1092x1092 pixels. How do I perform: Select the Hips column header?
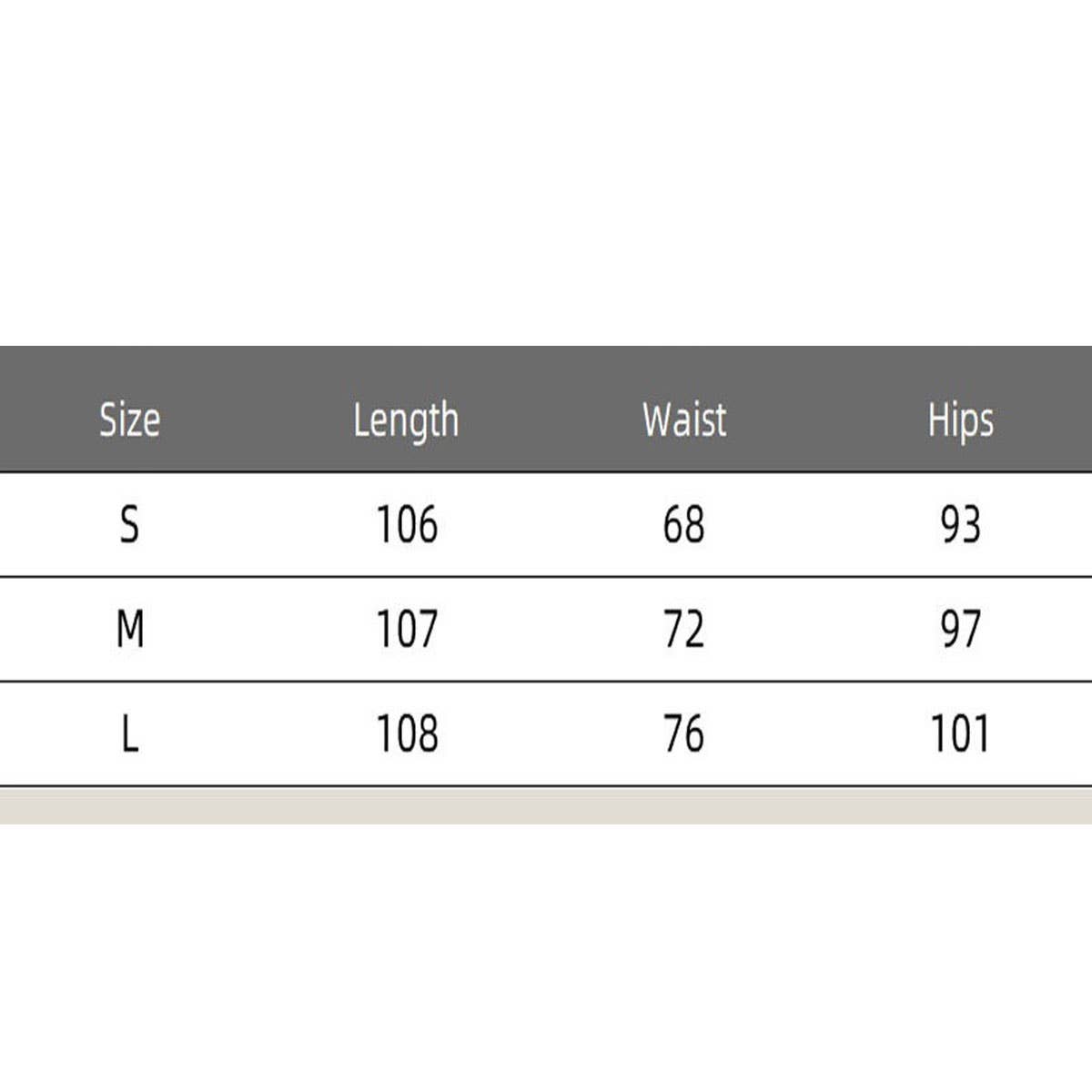pos(960,420)
